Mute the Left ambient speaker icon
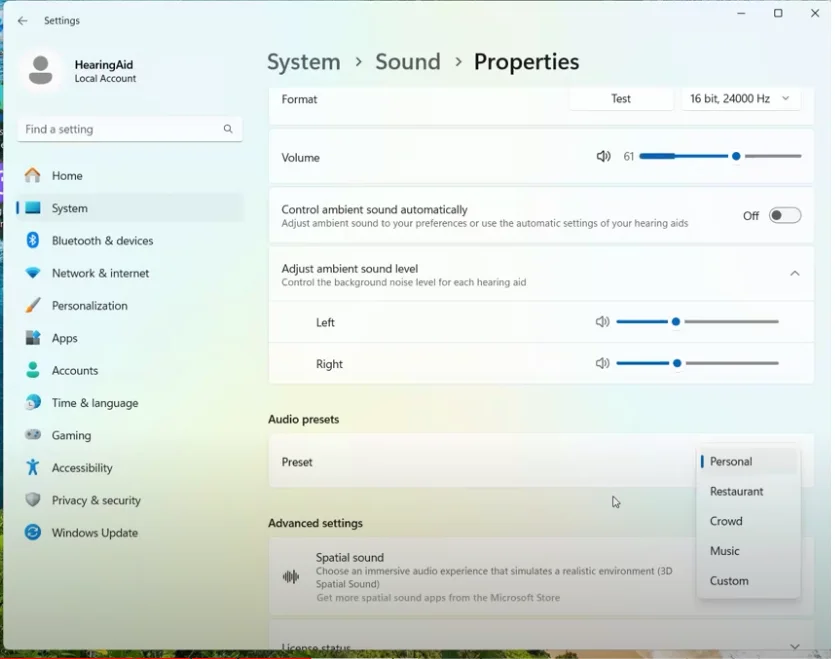835x659 pixels. point(602,322)
